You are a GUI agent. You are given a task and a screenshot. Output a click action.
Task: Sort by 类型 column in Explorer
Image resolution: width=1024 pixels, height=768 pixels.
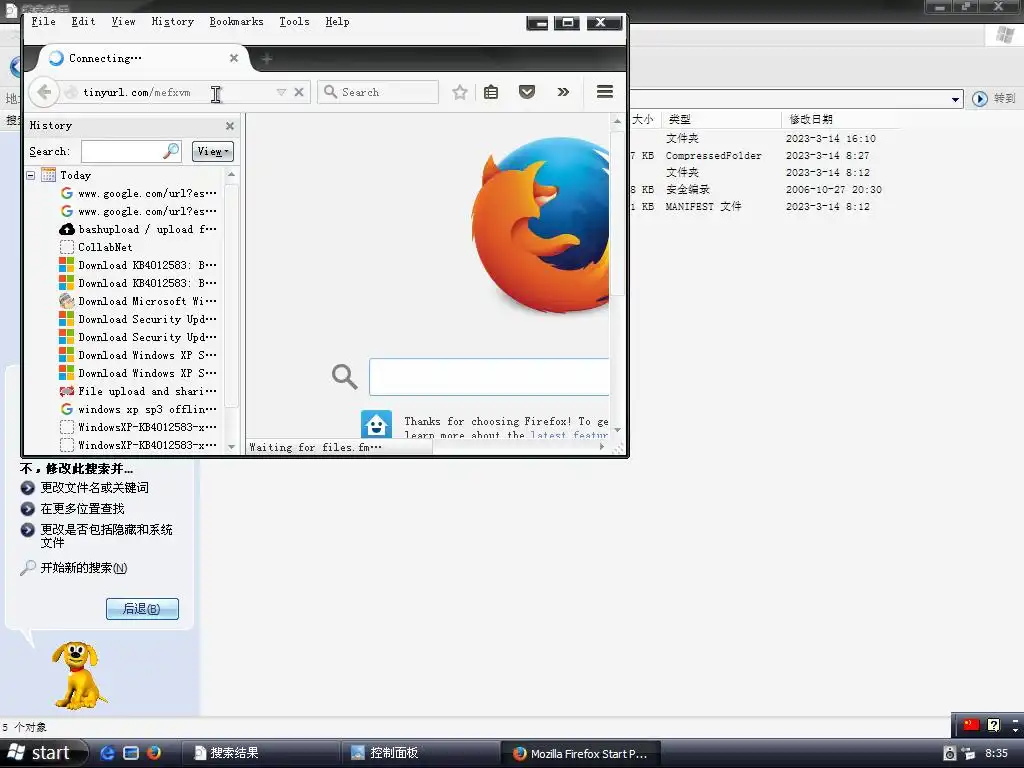tap(721, 119)
